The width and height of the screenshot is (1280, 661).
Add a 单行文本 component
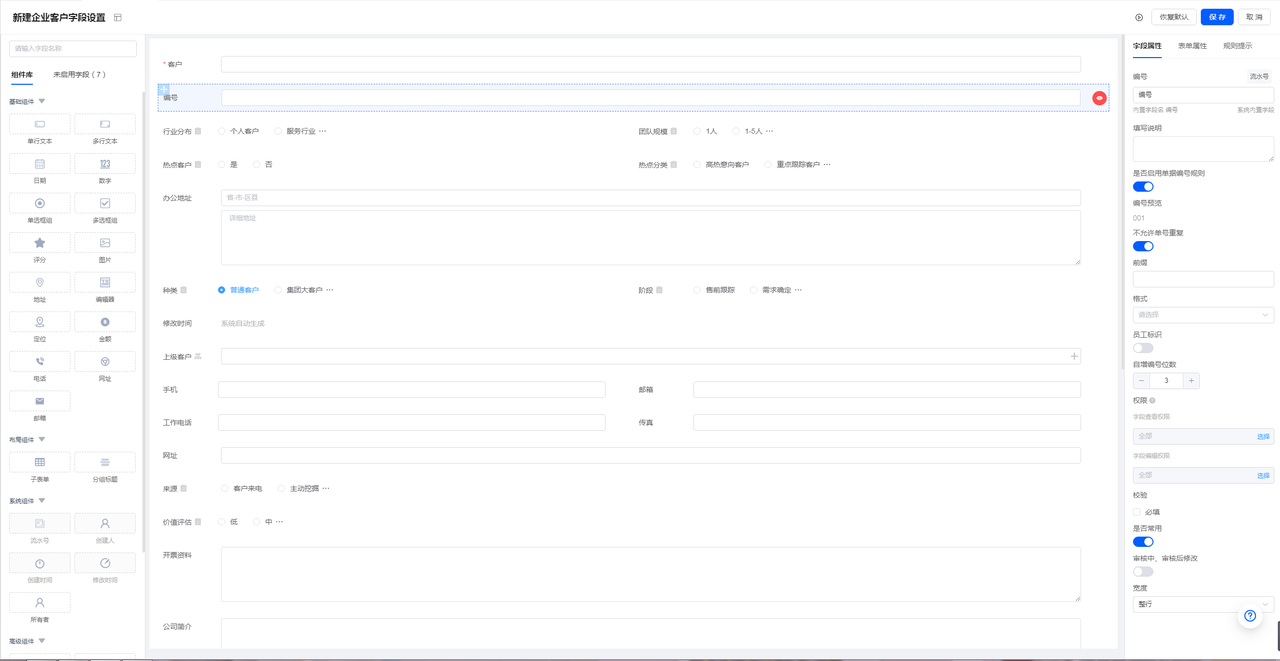(40, 124)
